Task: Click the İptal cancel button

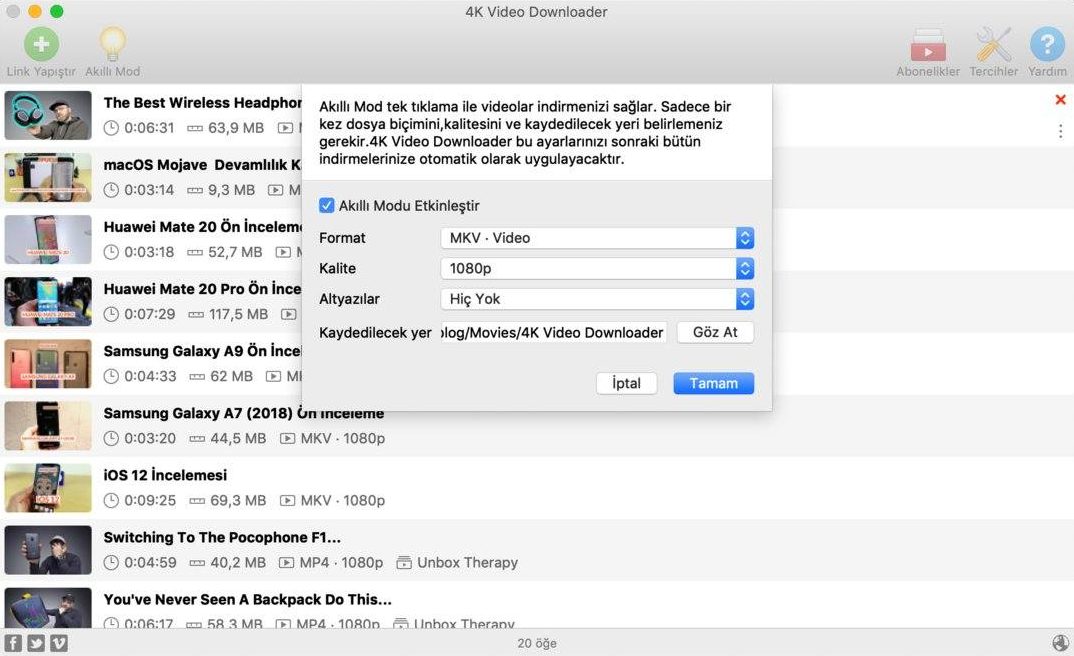Action: point(626,383)
